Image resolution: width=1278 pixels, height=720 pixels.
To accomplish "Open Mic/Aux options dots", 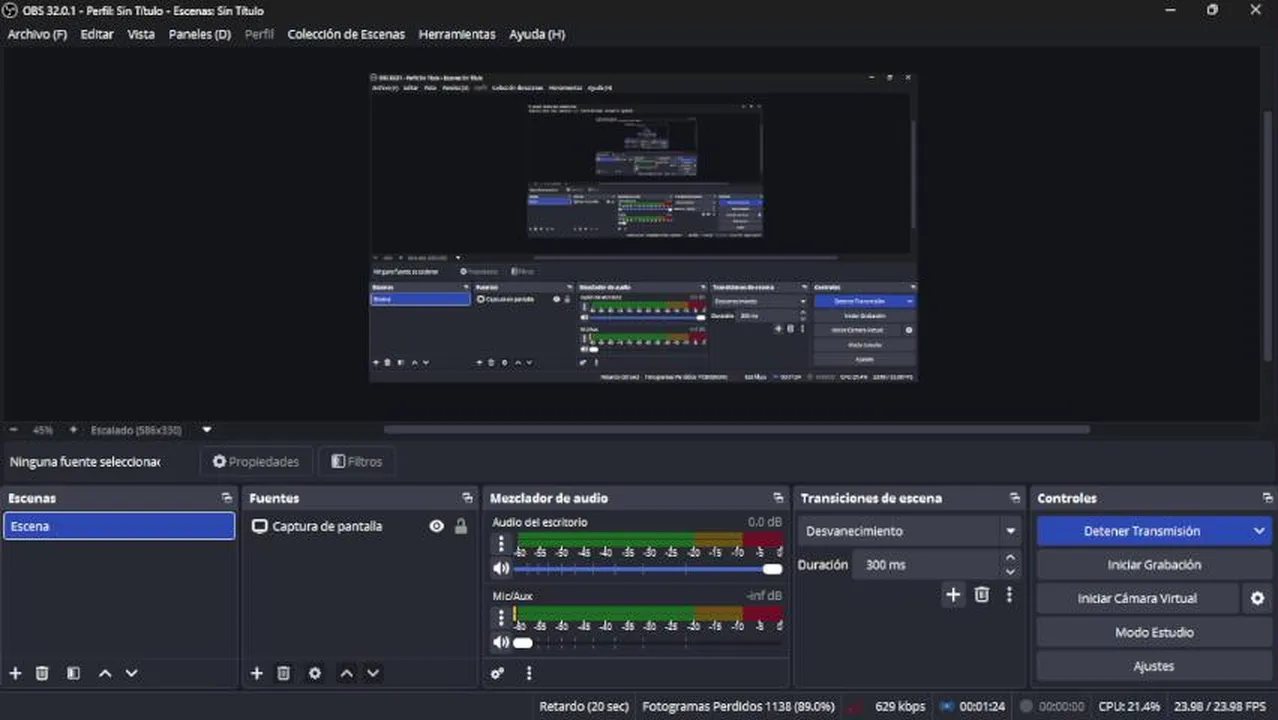I will [501, 618].
